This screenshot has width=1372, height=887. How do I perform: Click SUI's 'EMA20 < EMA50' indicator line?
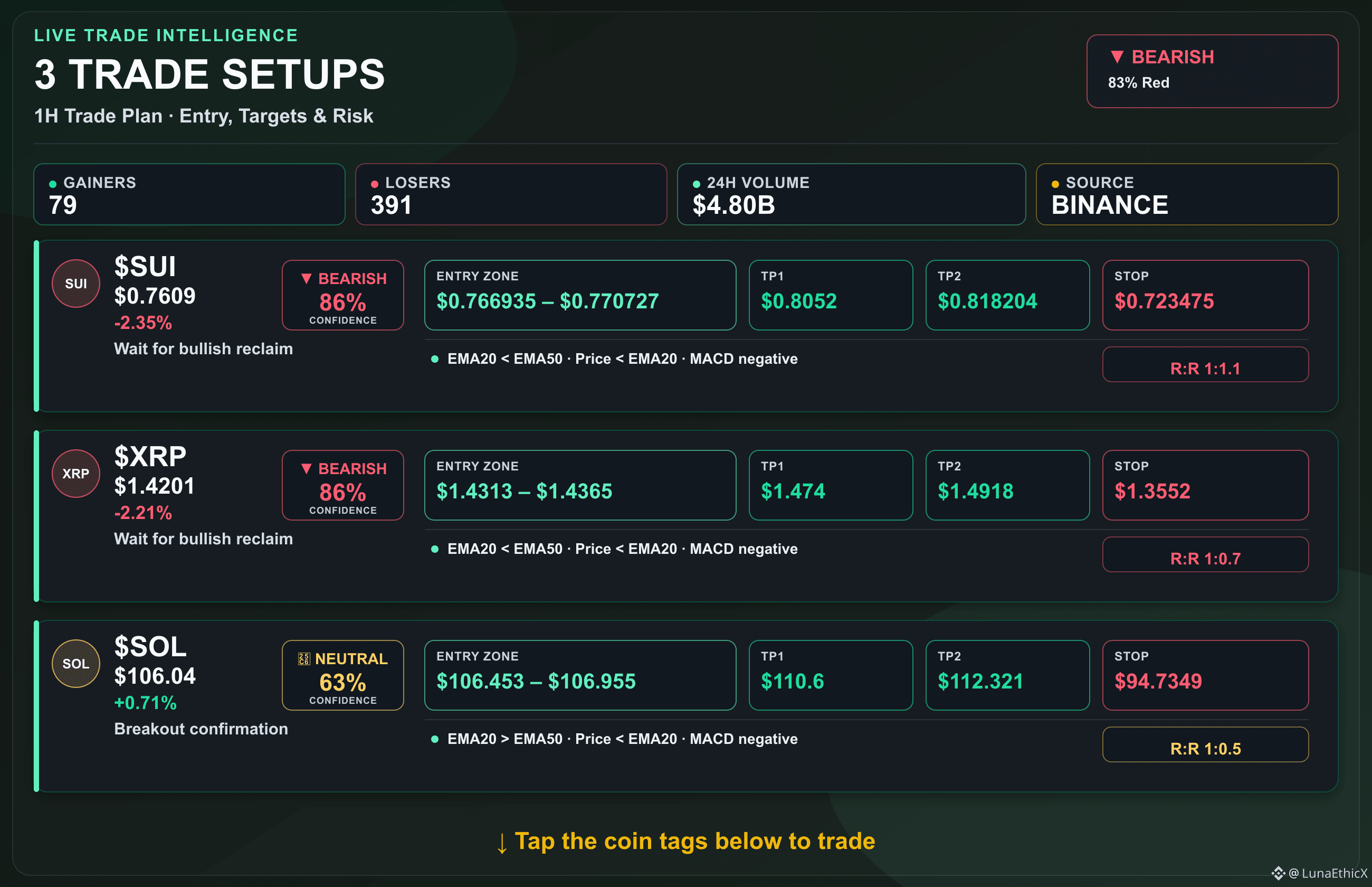click(x=622, y=359)
